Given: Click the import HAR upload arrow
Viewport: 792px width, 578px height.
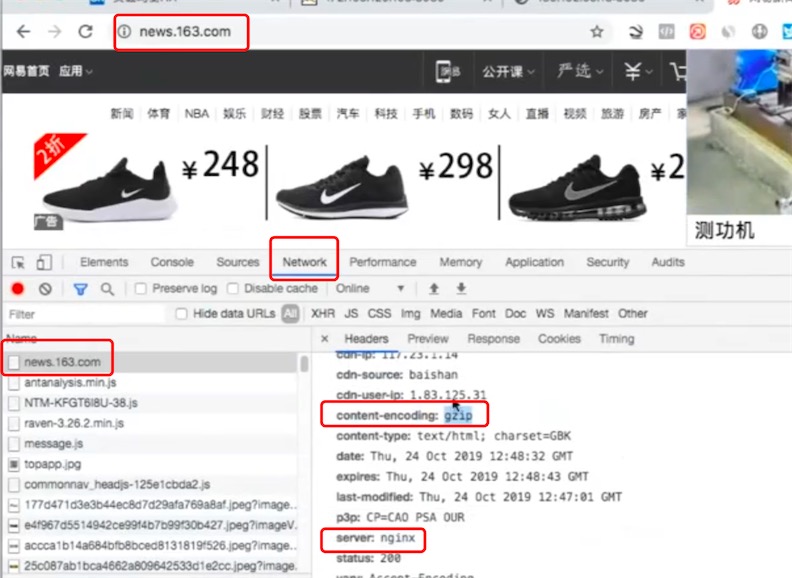Looking at the screenshot, I should [x=433, y=288].
